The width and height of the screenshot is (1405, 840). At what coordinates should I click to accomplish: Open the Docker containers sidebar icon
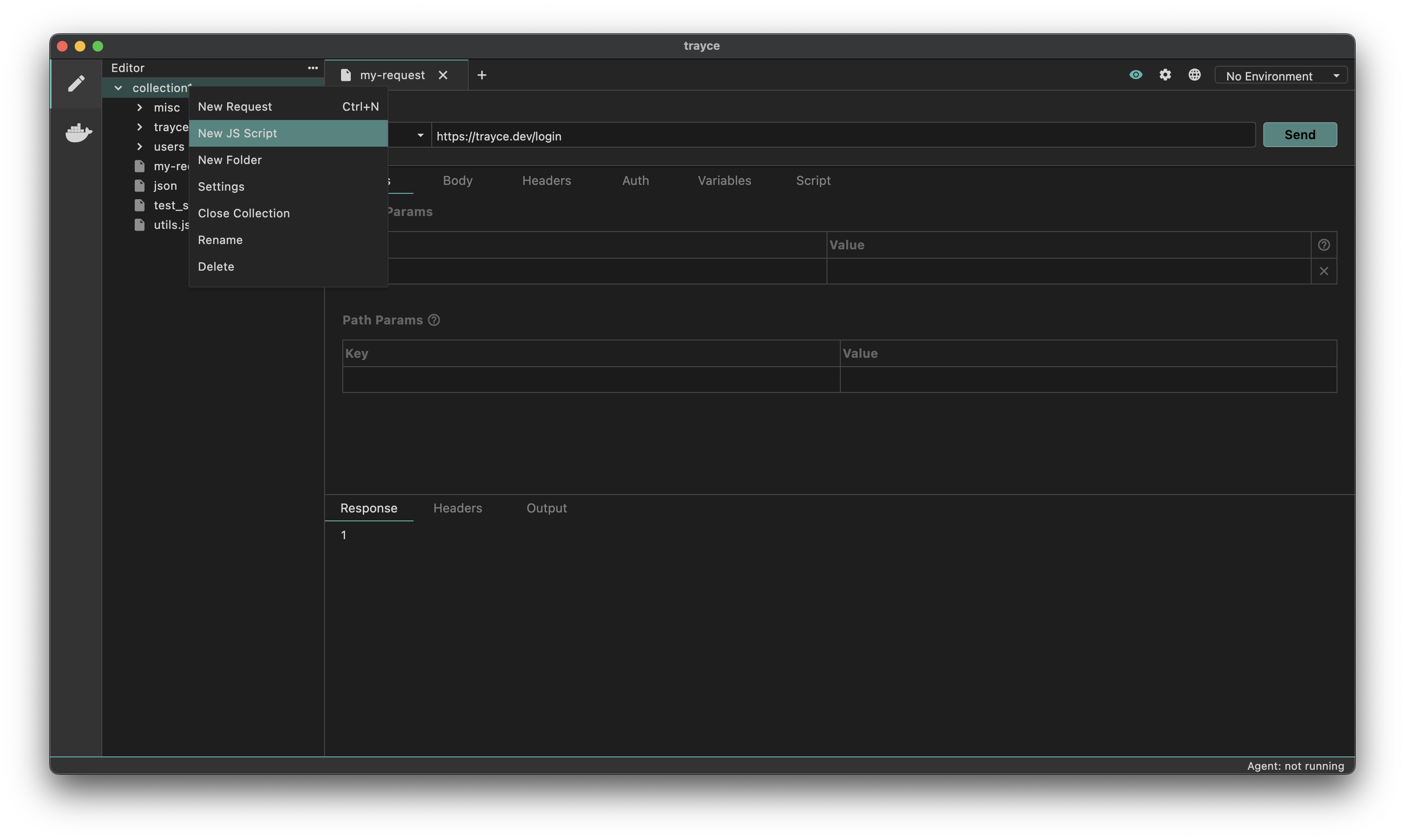tap(78, 133)
